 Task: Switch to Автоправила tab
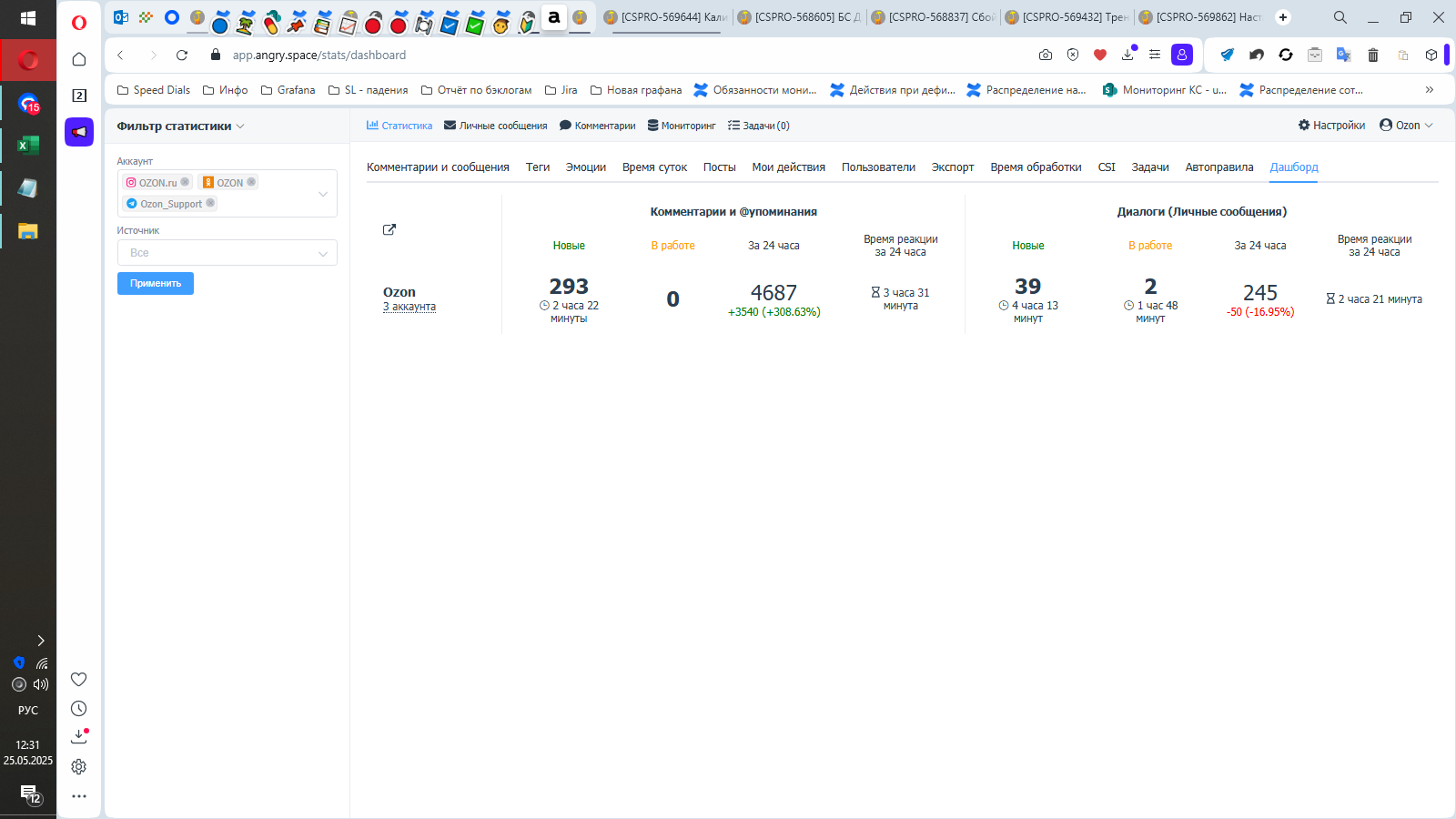point(1219,167)
